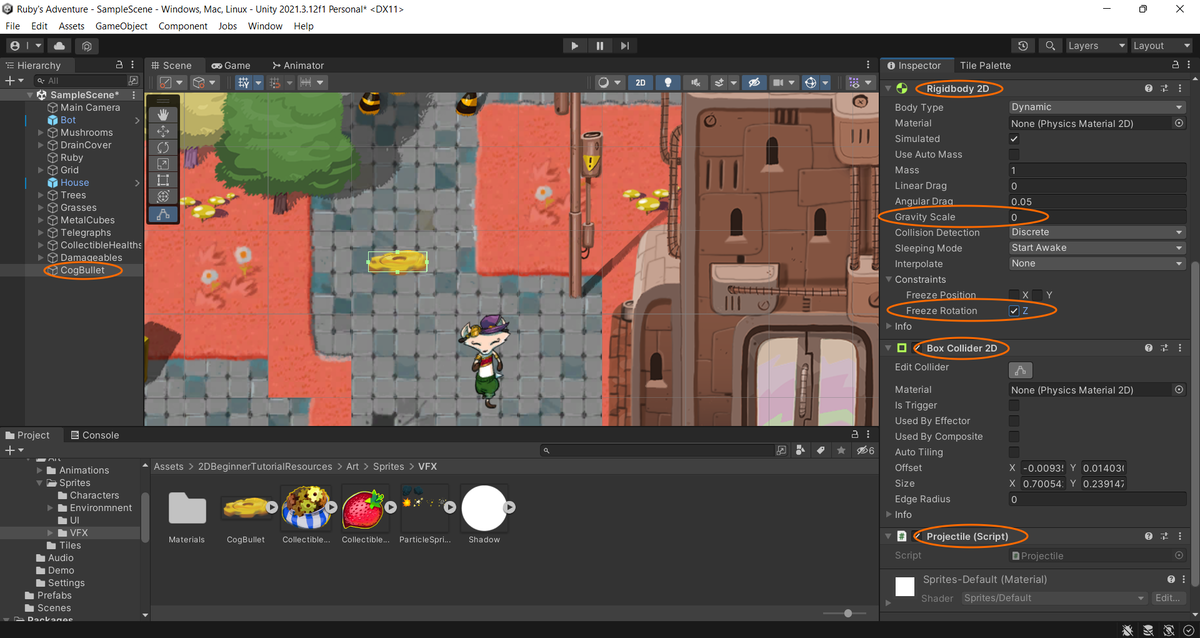Lock the Inspector panel
The height and width of the screenshot is (638, 1200).
[1175, 65]
